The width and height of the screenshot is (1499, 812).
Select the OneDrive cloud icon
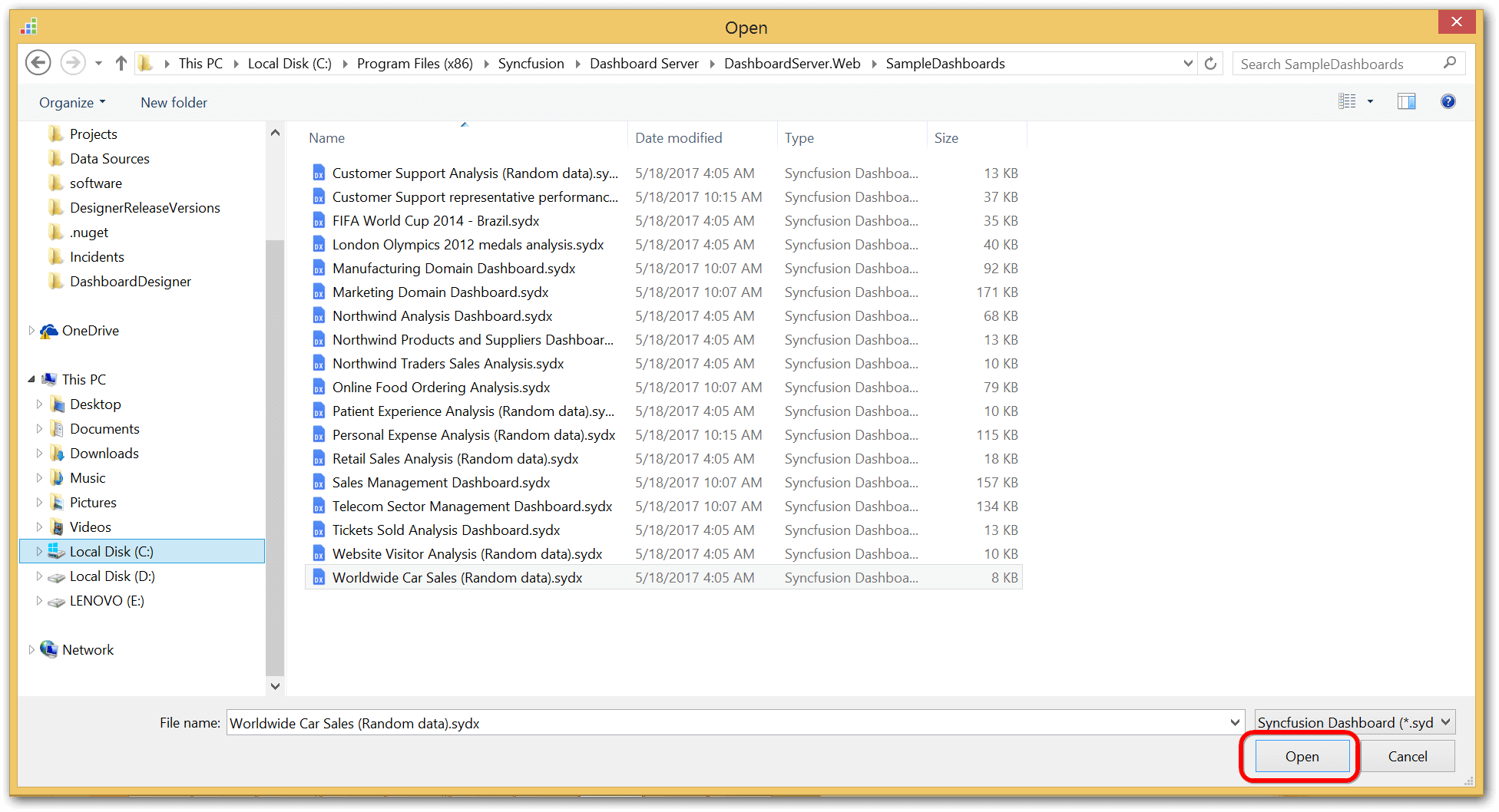click(49, 331)
